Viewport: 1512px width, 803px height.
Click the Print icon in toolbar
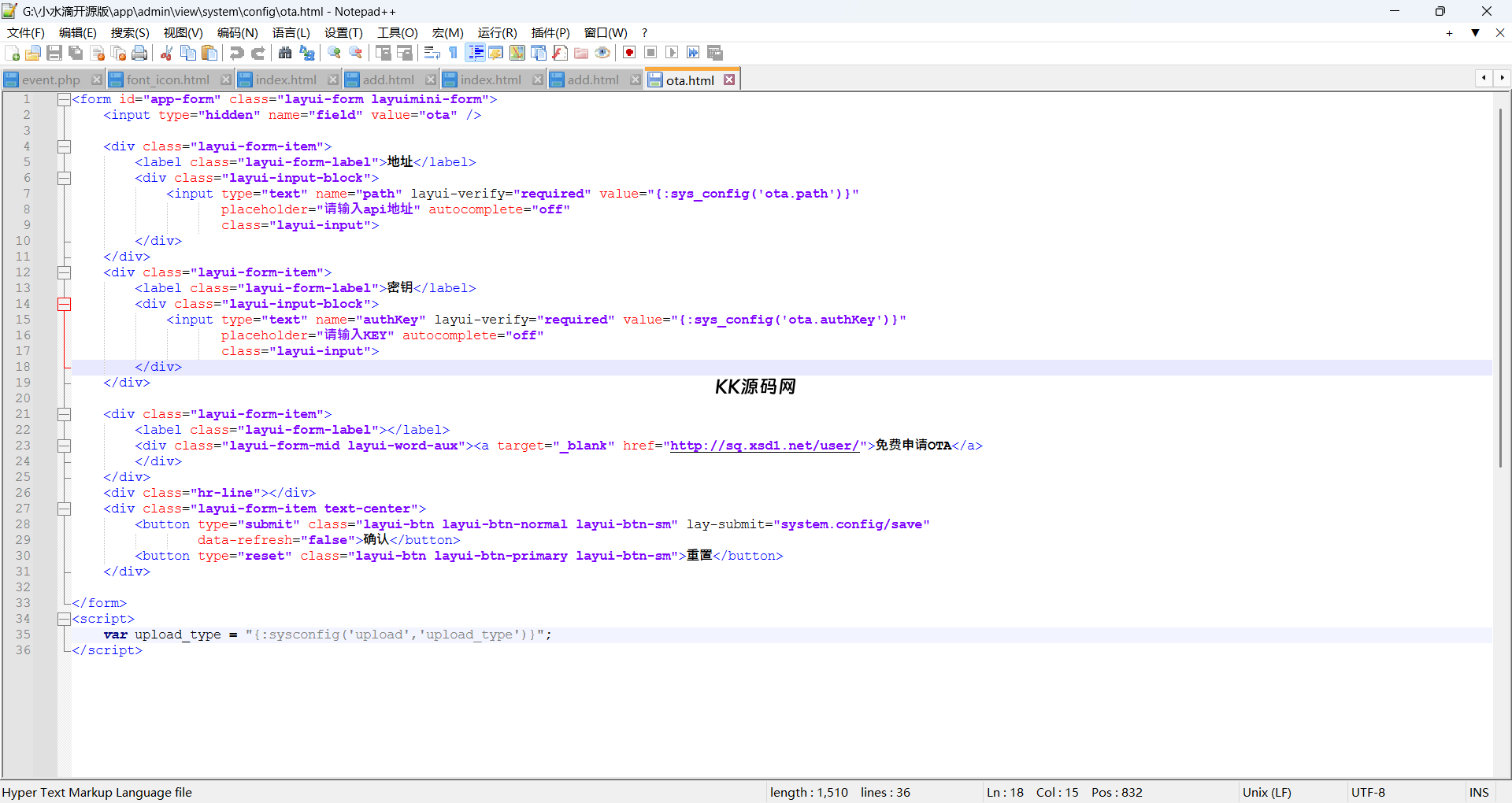tap(139, 53)
